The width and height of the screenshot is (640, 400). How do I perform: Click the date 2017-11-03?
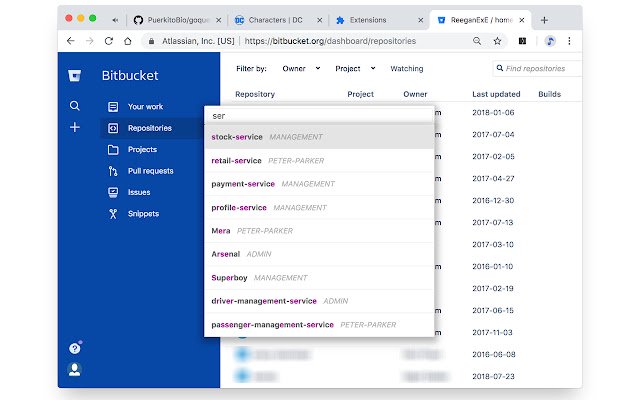[492, 333]
